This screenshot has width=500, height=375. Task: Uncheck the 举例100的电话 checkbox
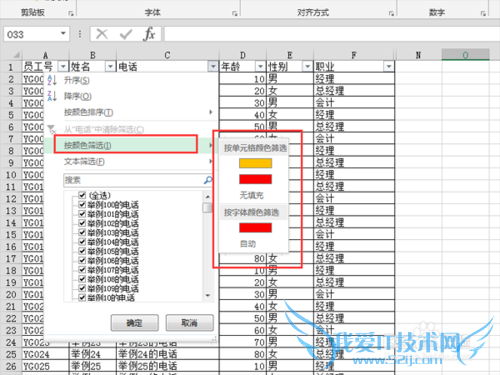click(82, 204)
